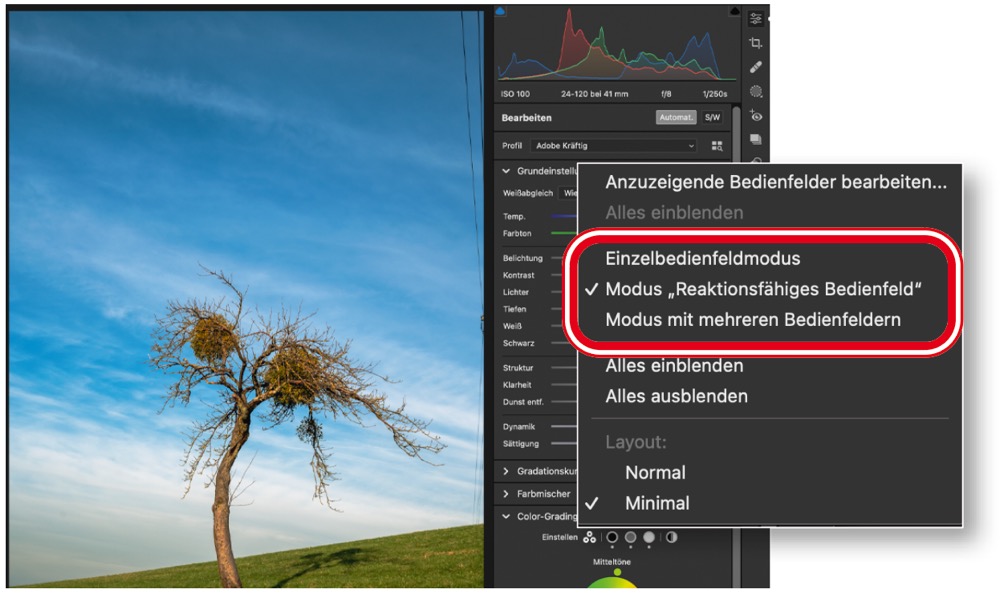Open the Weißabgleich dropdown
Image resolution: width=1000 pixels, height=594 pixels.
pos(568,193)
